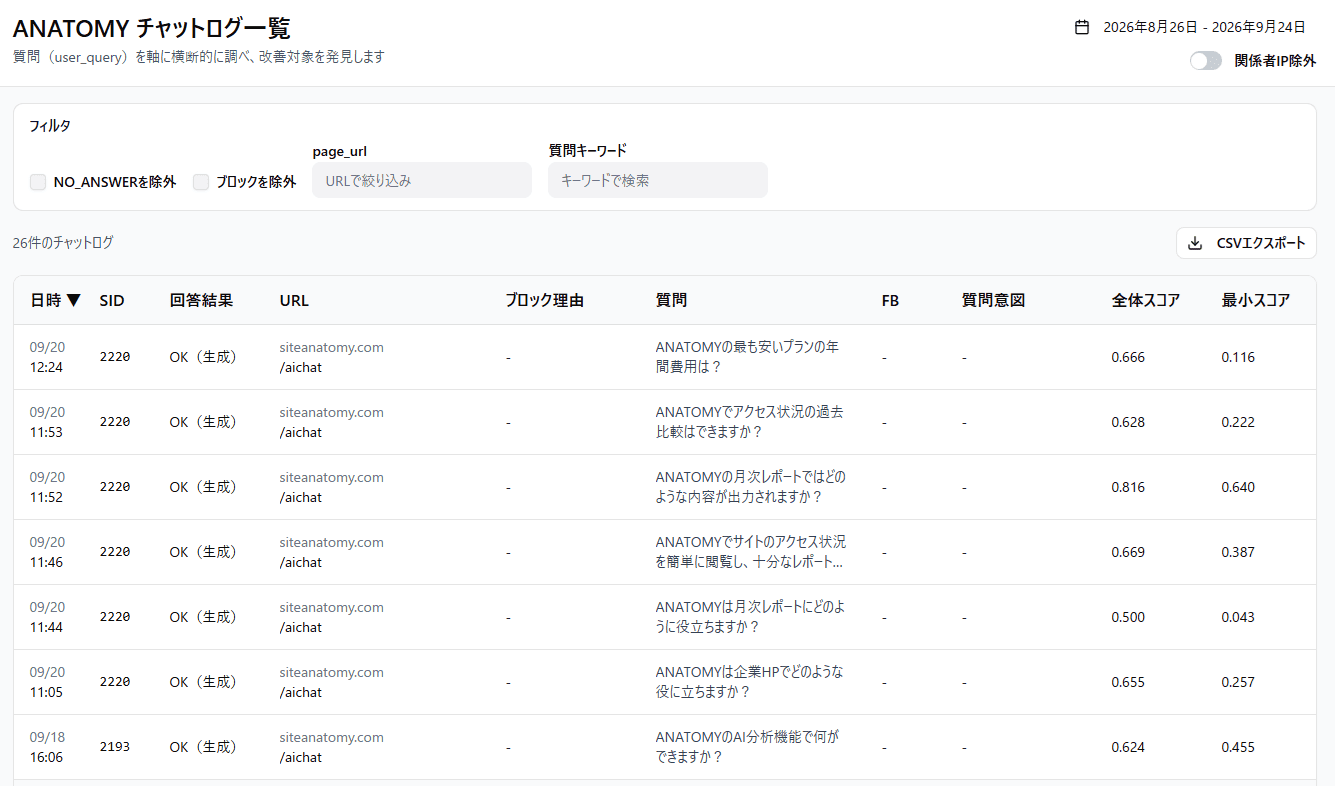Image resolution: width=1335 pixels, height=786 pixels.
Task: Click the SID value 2193
Action: point(115,747)
